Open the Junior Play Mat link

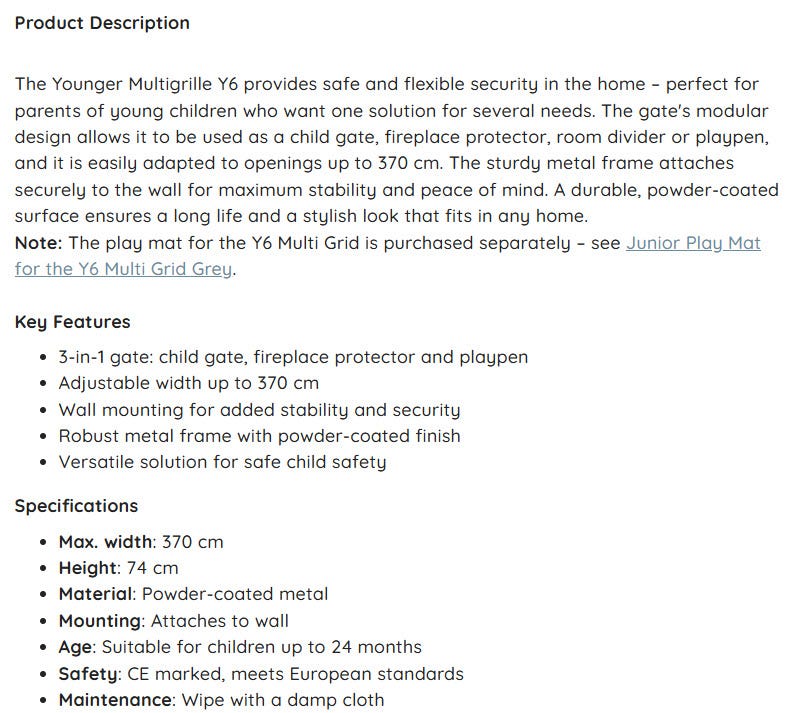(693, 243)
